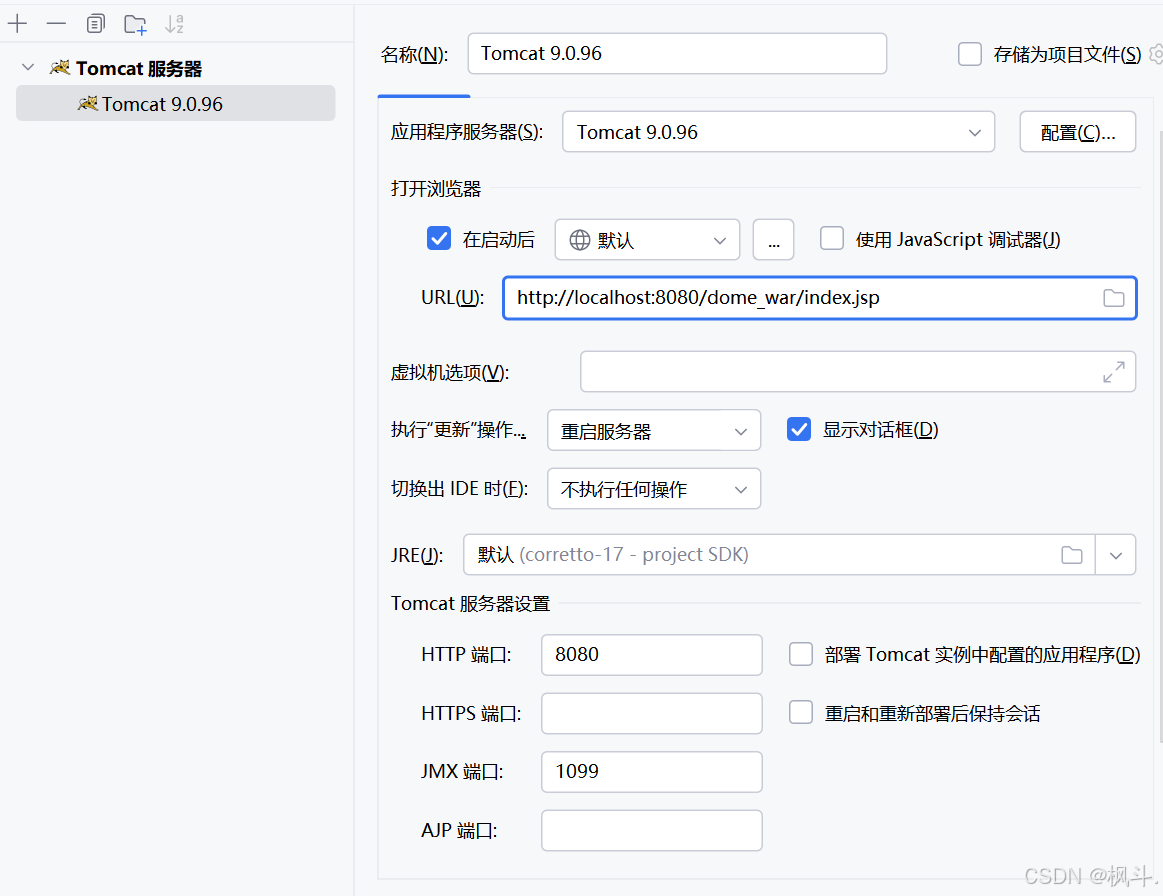Click the JRE 默认 corretto-17 field
The width and height of the screenshot is (1163, 896).
click(x=779, y=555)
